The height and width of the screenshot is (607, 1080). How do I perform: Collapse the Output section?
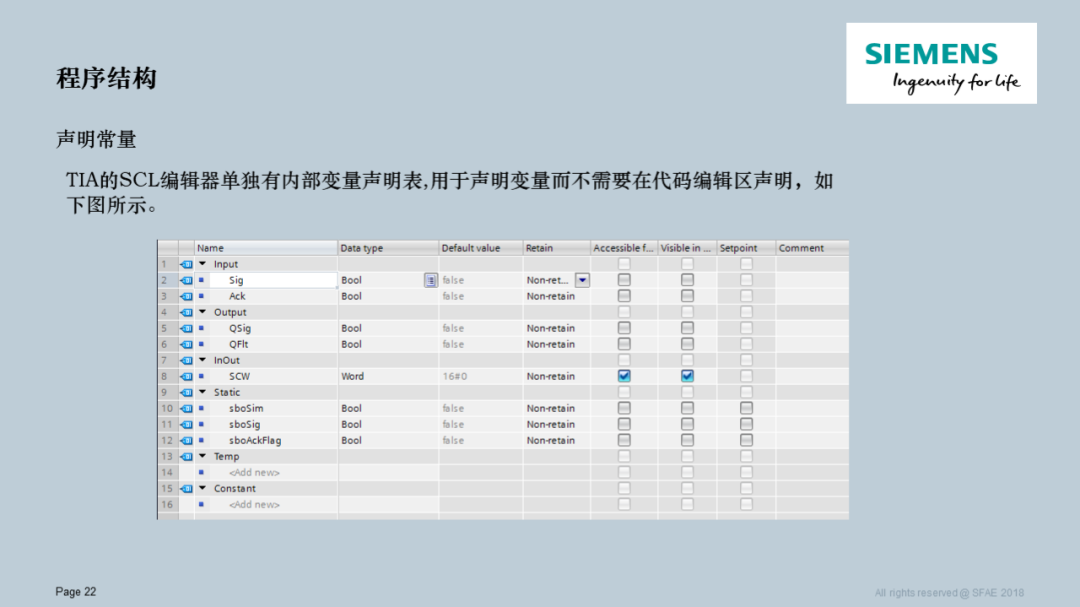point(203,312)
